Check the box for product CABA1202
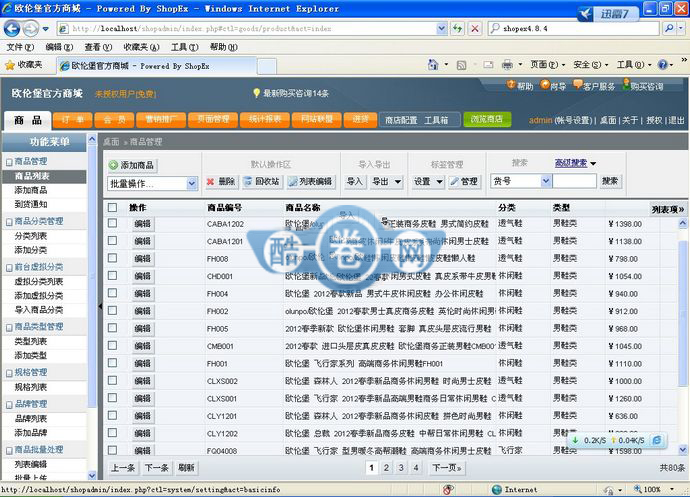This screenshot has width=690, height=497. [x=113, y=223]
